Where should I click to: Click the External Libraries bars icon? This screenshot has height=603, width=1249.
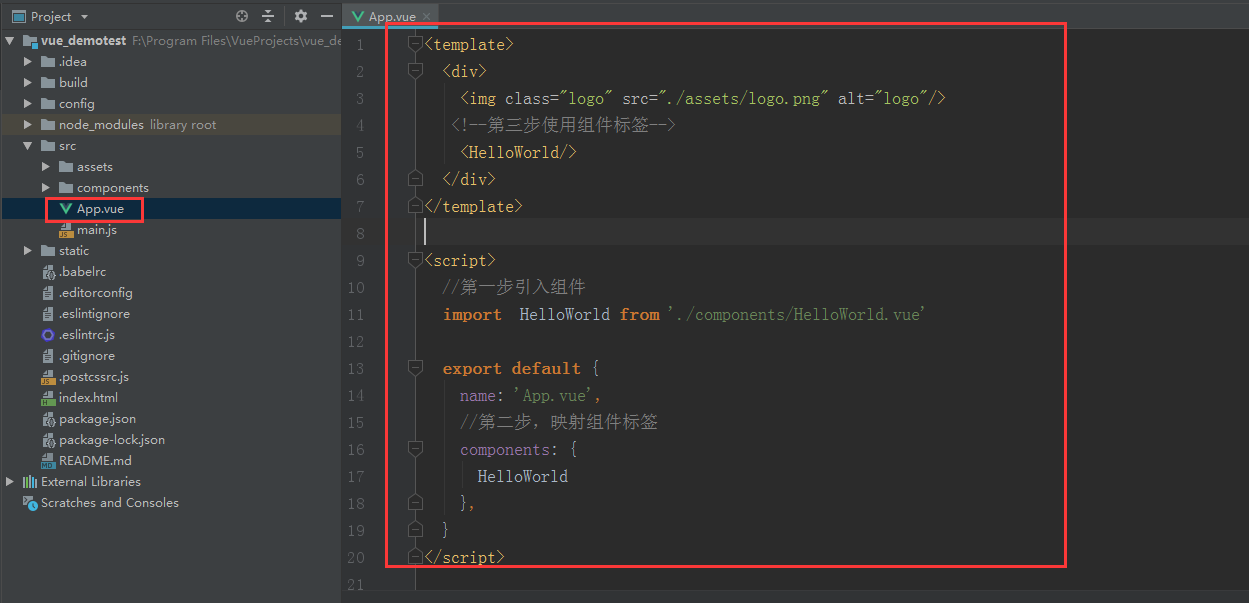click(x=30, y=482)
